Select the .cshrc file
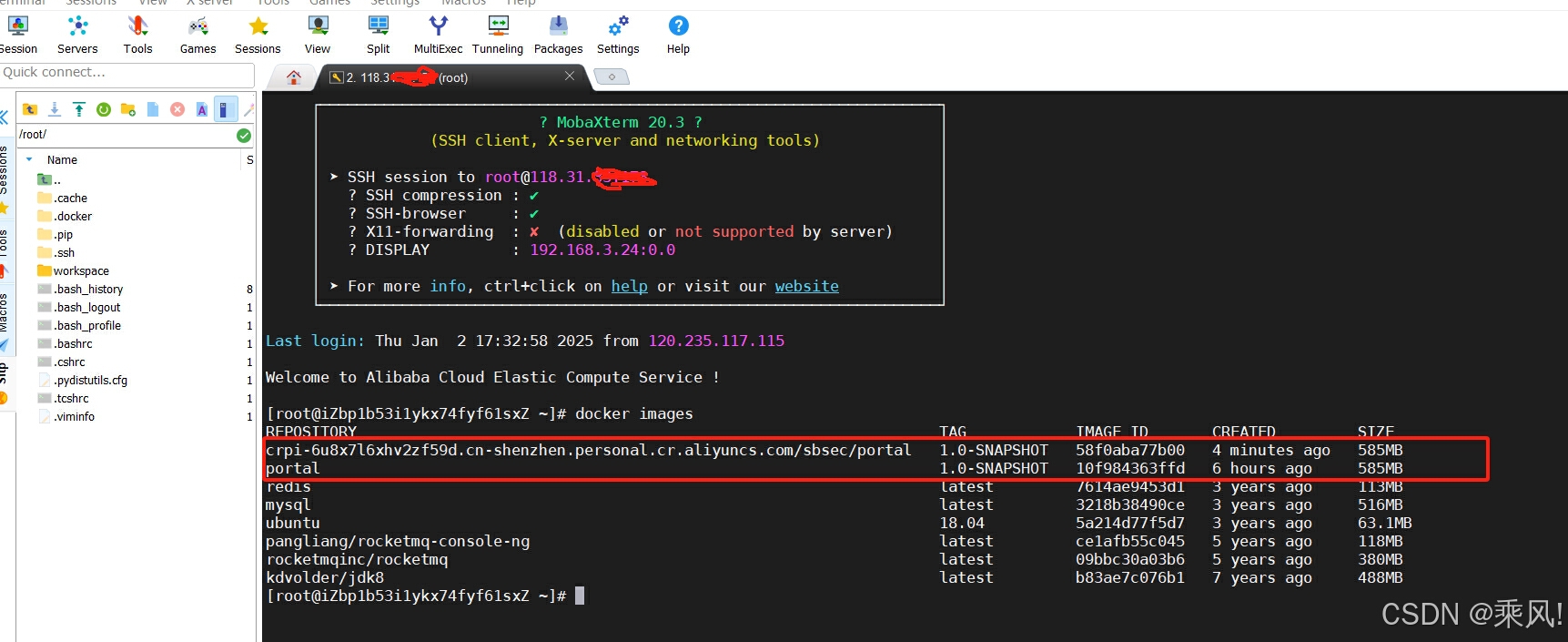Viewport: 1568px width, 642px height. [x=62, y=362]
